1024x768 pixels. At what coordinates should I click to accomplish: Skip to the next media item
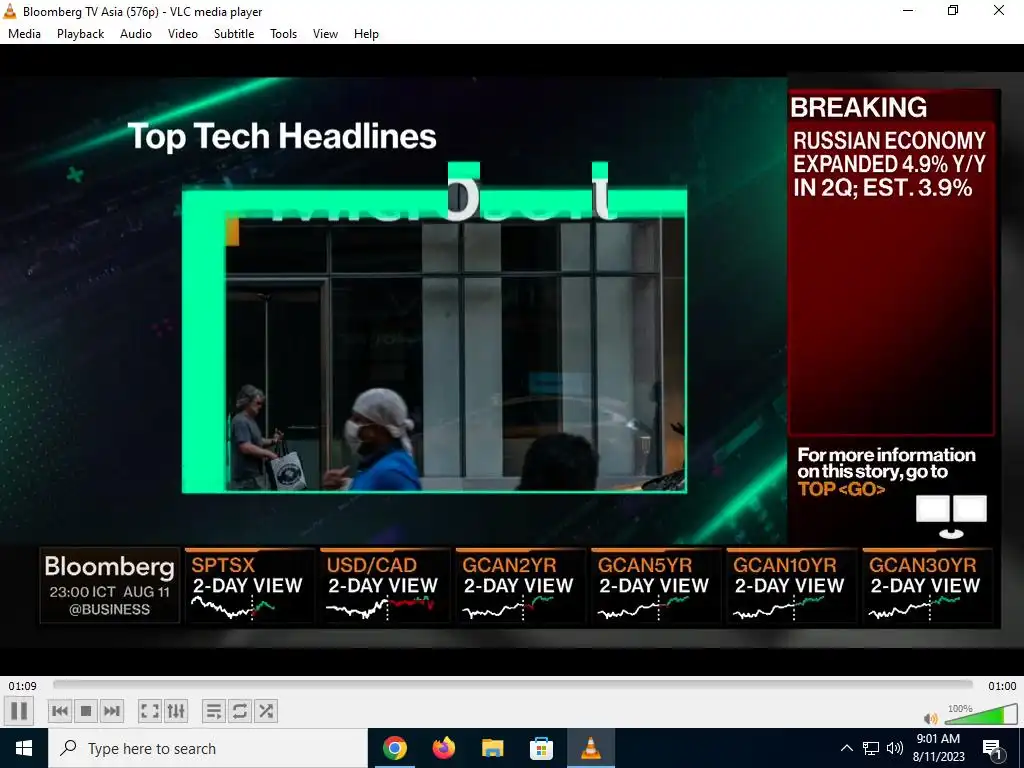112,711
